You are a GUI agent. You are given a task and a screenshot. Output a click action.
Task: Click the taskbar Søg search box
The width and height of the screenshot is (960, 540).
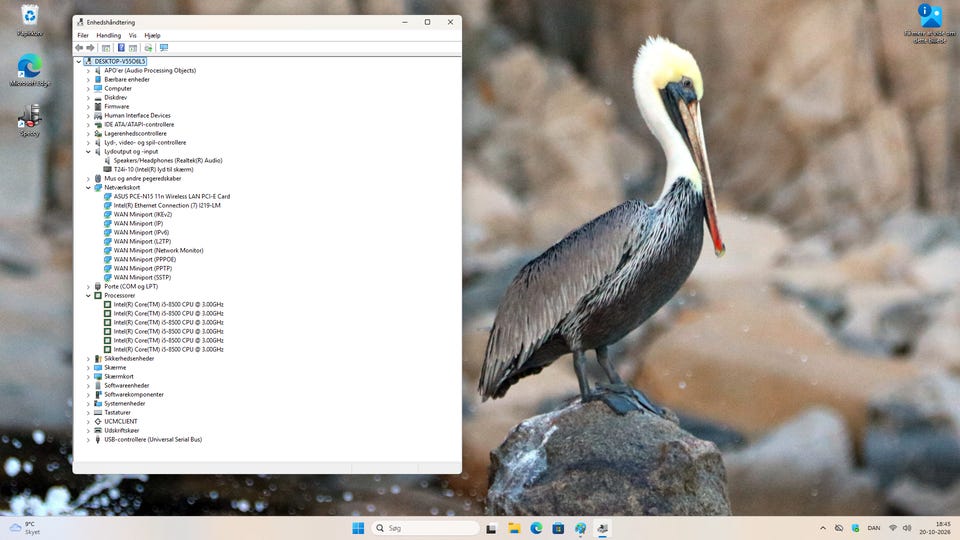point(426,528)
